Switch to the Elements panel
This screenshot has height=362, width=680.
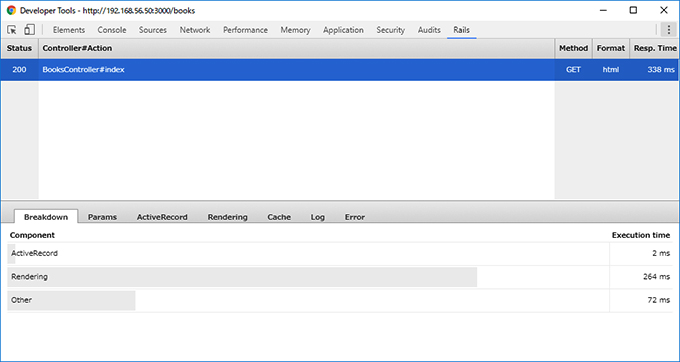point(69,30)
